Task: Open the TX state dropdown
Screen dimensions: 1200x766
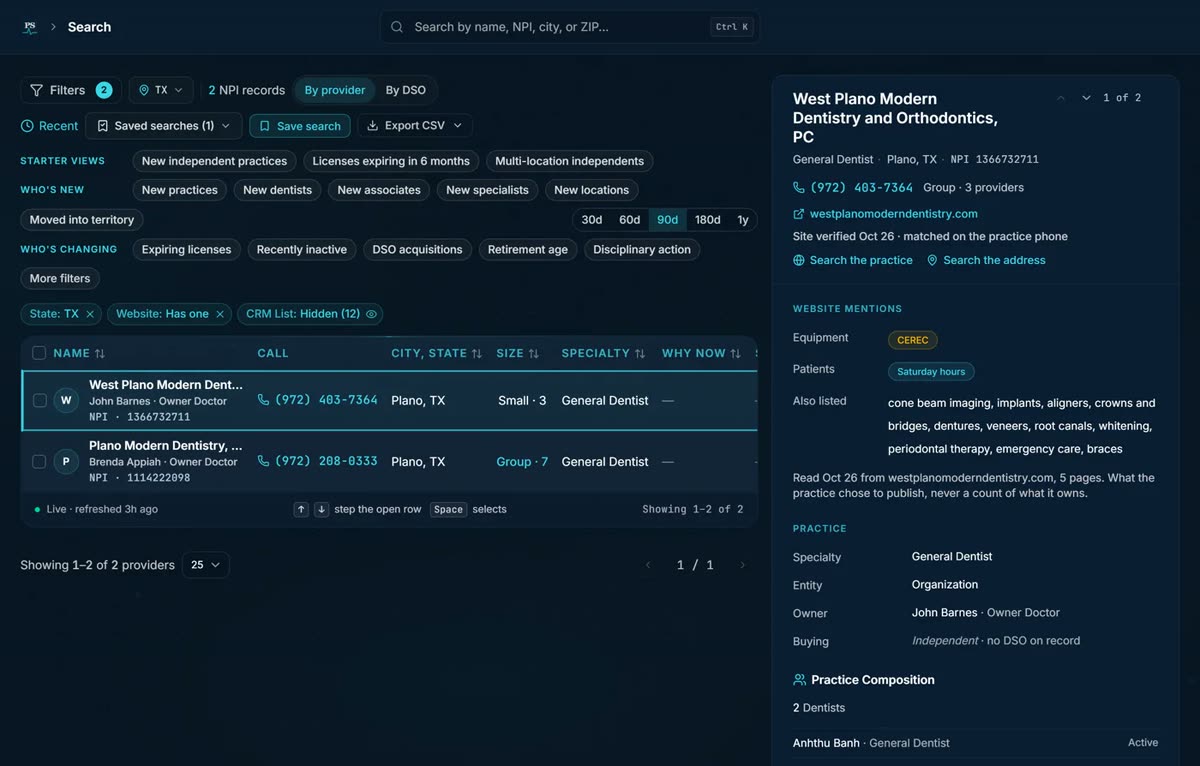Action: [x=162, y=90]
